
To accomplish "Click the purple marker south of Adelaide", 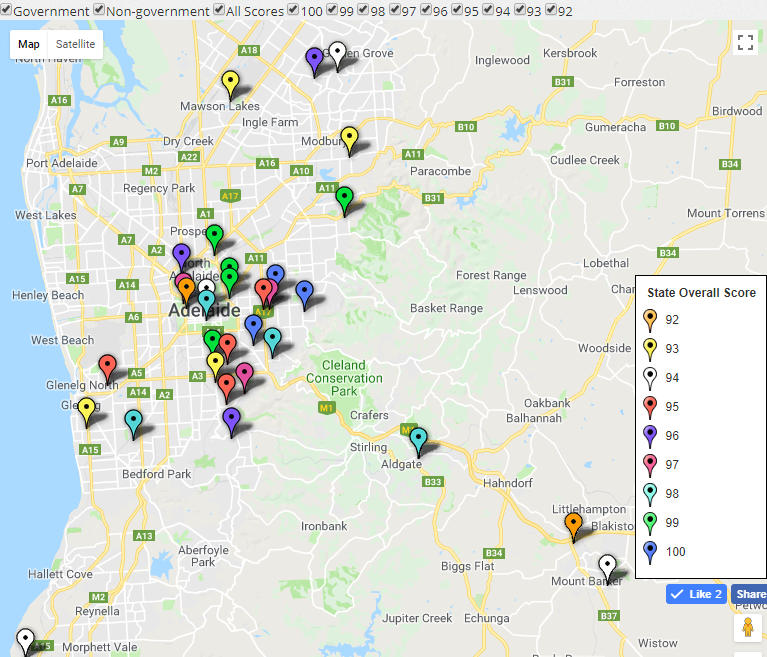I will pyautogui.click(x=231, y=419).
